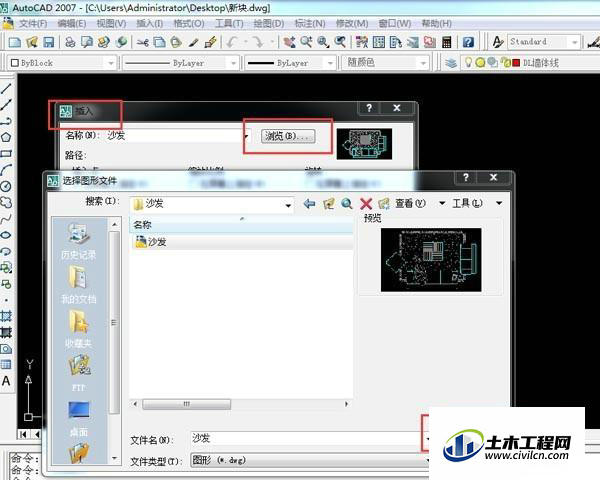Click the 预览 preview thumbnail image

tap(431, 260)
